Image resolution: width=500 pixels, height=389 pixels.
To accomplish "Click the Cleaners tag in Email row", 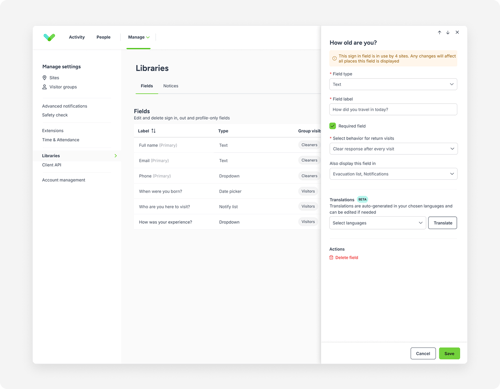I will point(309,160).
